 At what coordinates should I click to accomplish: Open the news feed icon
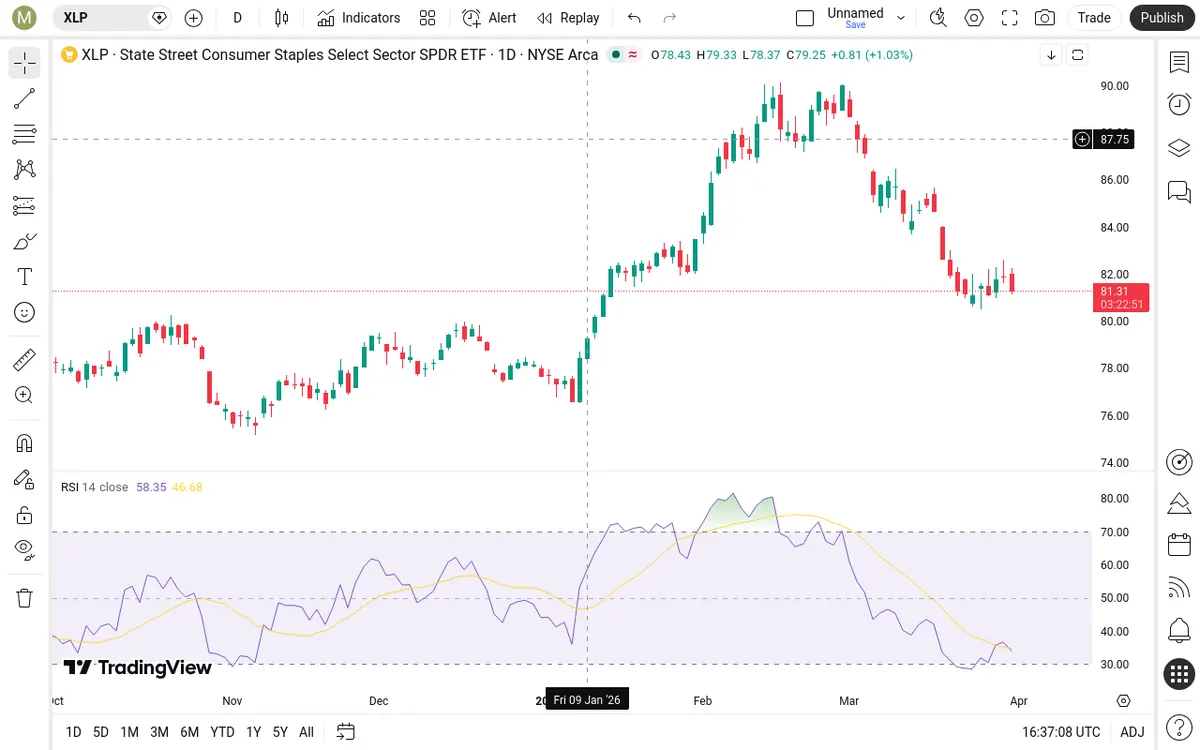pyautogui.click(x=1179, y=588)
